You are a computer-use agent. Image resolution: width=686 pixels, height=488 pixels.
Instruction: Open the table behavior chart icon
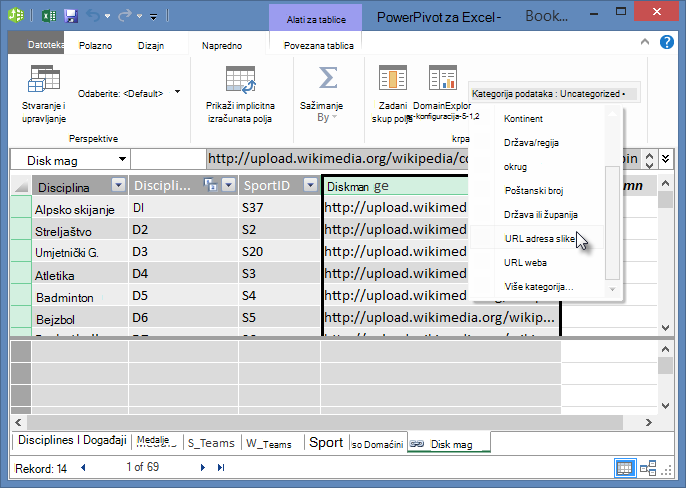pos(442,78)
